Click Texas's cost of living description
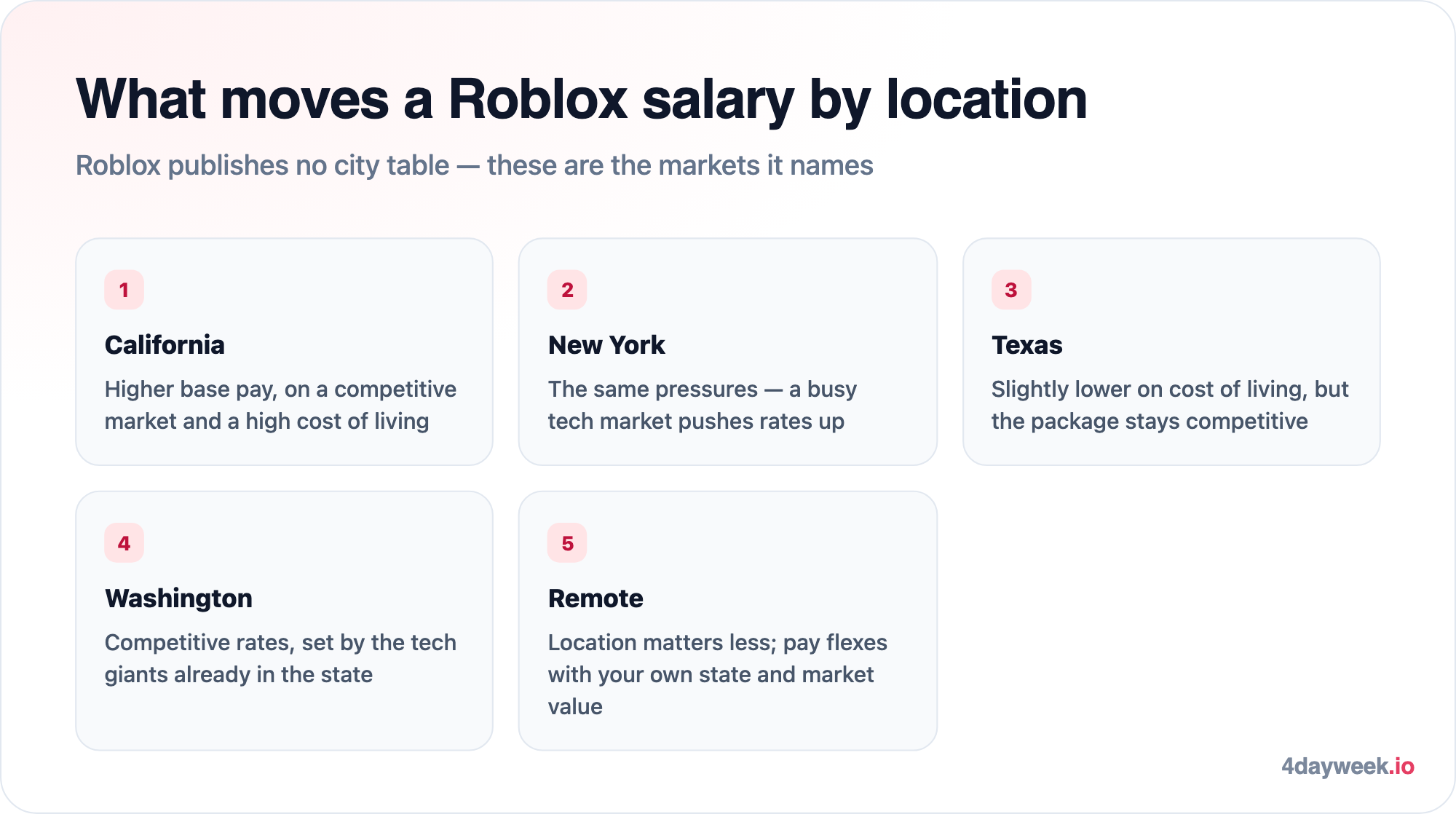This screenshot has width=1456, height=814. pos(1170,406)
